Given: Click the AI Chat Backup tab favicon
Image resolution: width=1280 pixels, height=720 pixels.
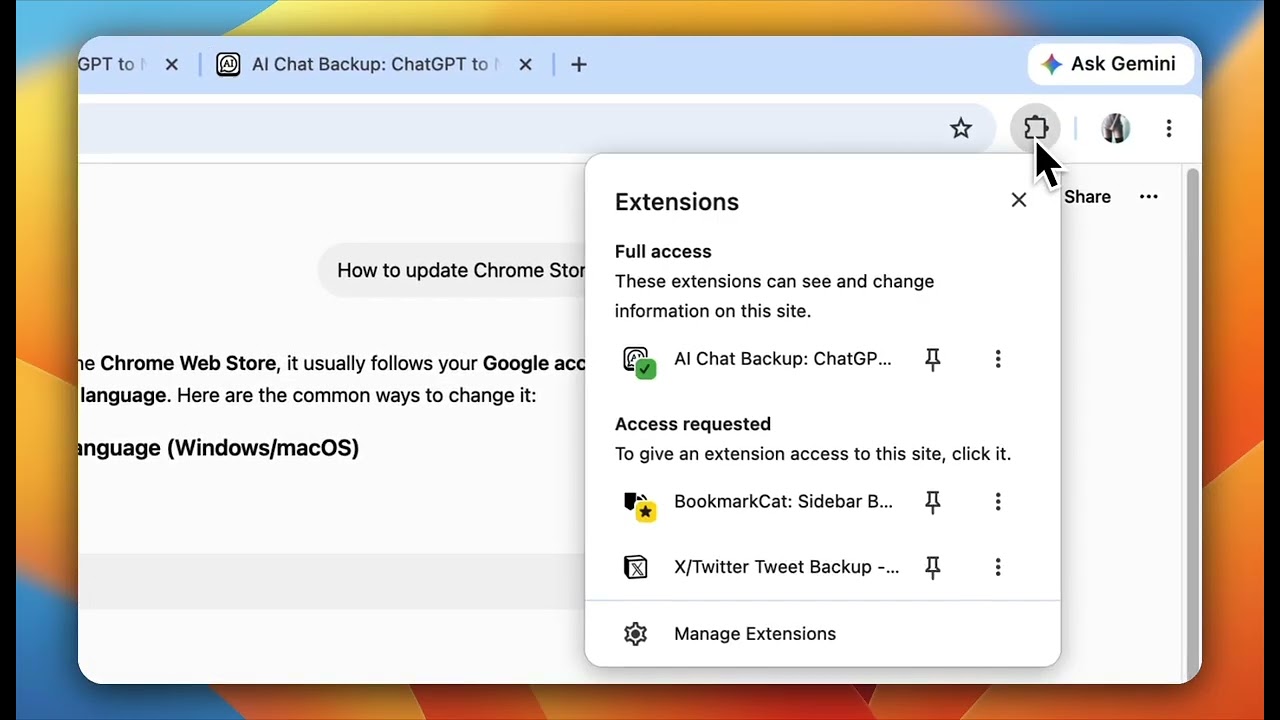Looking at the screenshot, I should pos(228,64).
